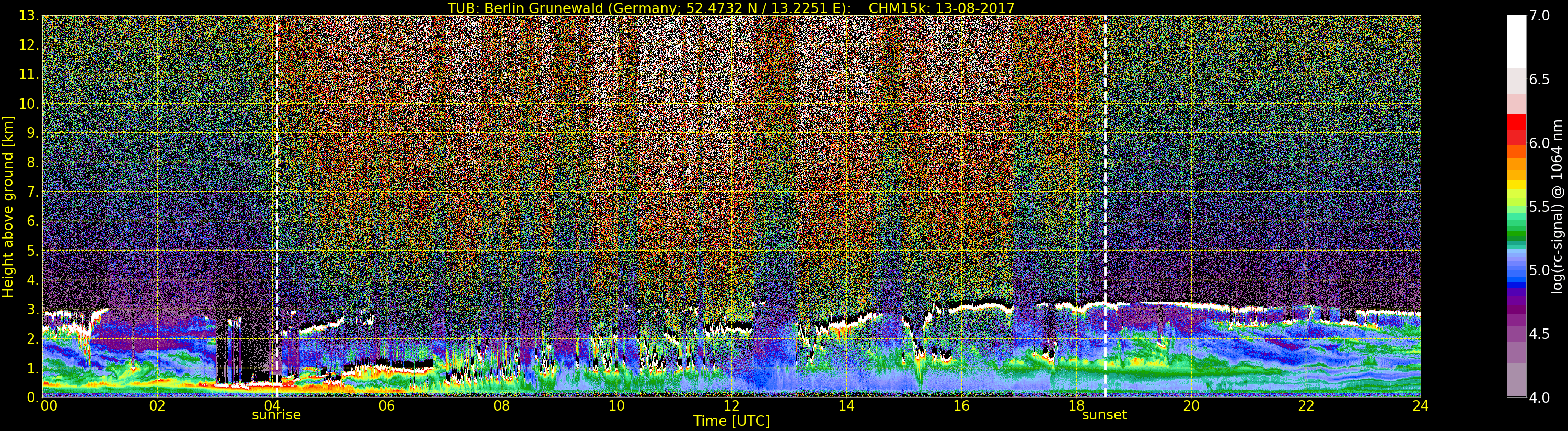Image resolution: width=1568 pixels, height=431 pixels.
Task: Click the "5.5" colorbar tick label
Action: coord(1540,207)
